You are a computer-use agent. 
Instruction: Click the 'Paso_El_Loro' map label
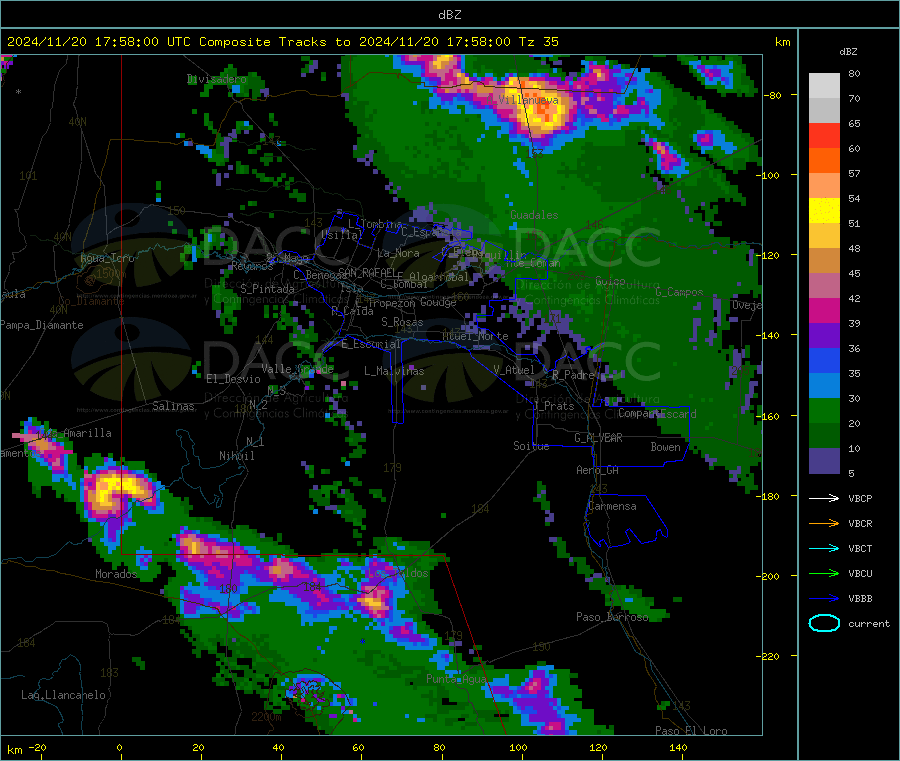691,731
